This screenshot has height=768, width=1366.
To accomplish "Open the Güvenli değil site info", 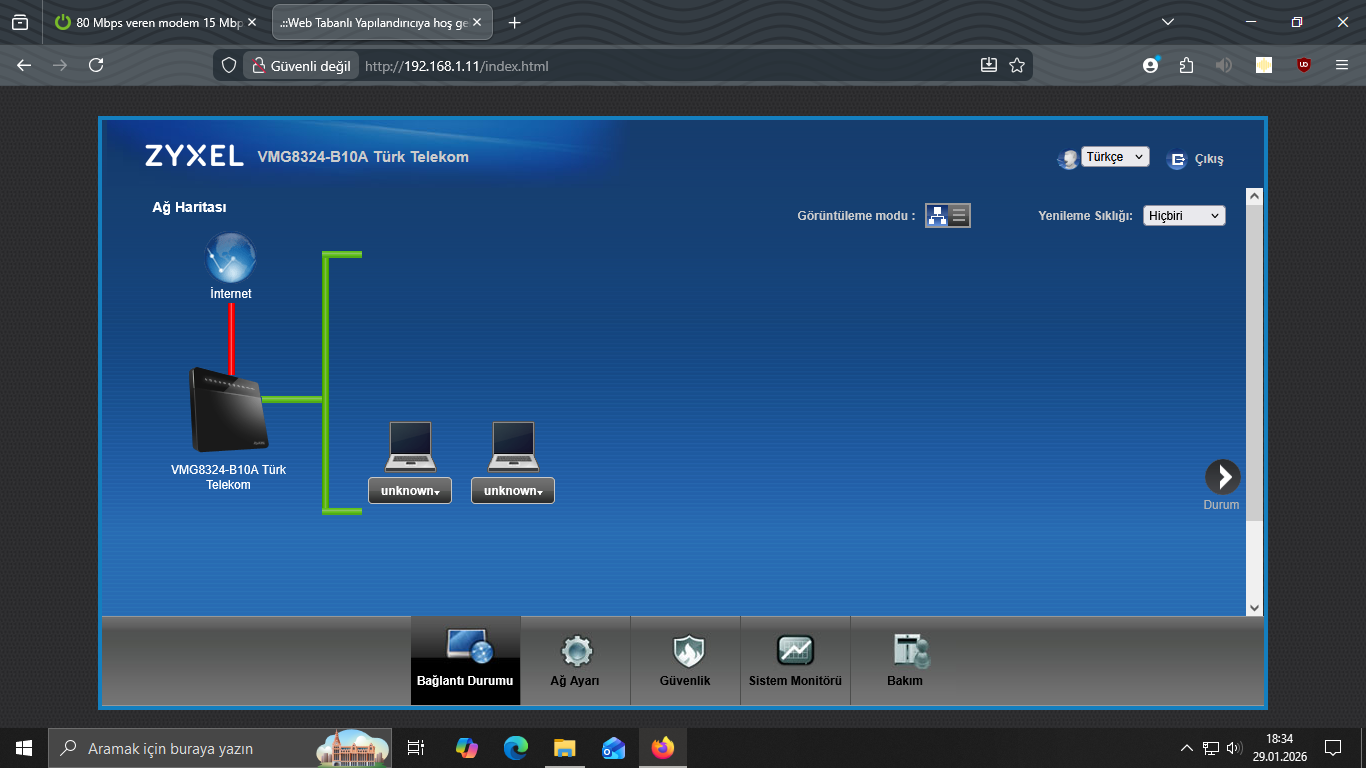I will (x=301, y=66).
